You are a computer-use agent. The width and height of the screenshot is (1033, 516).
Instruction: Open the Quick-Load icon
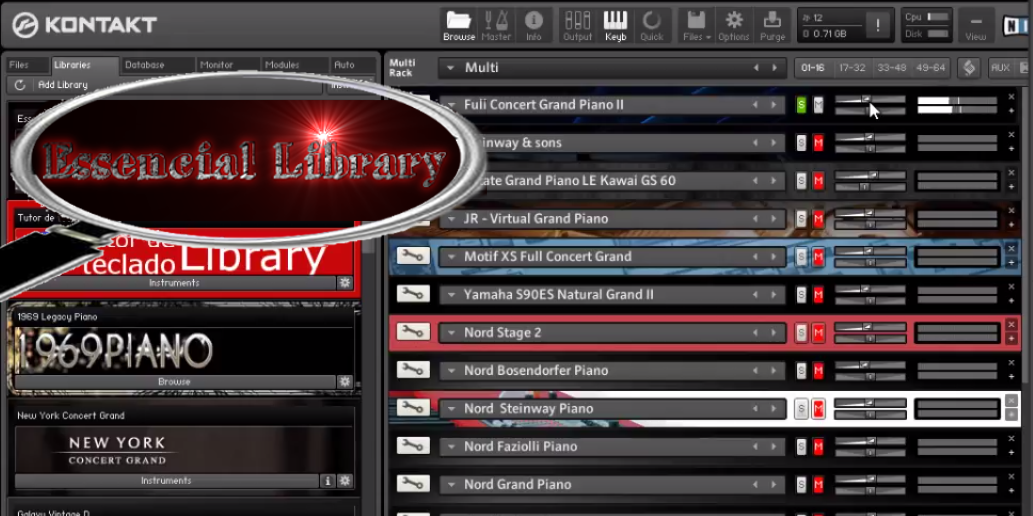coord(652,26)
